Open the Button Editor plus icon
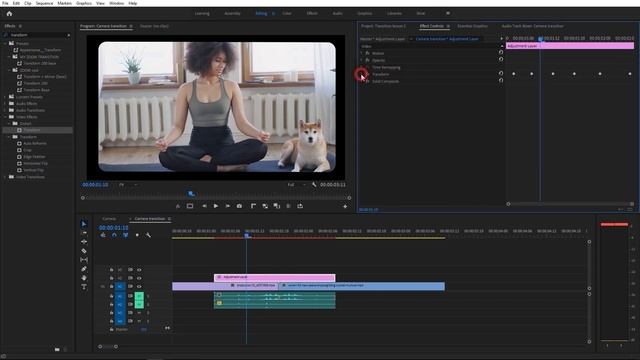The image size is (640, 360). point(345,207)
